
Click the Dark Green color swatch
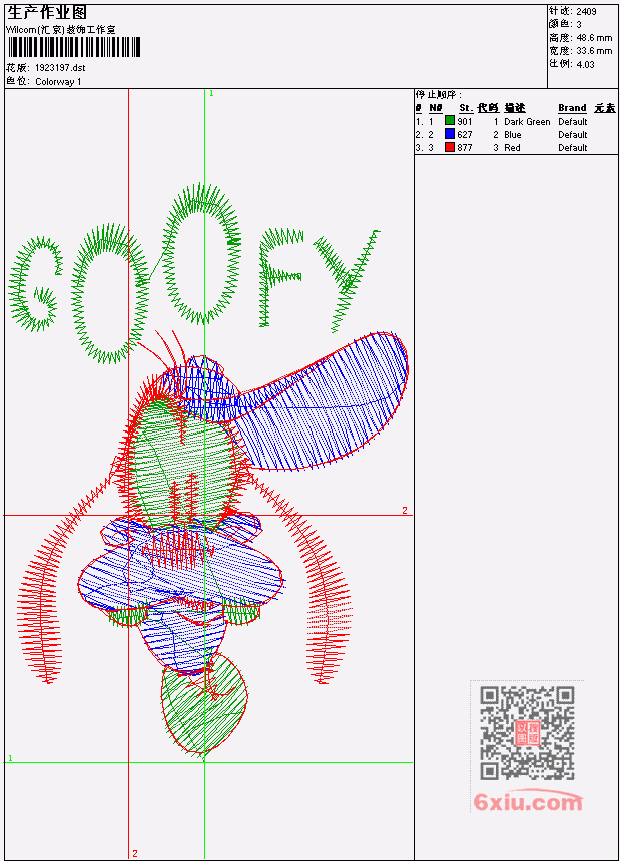pos(450,121)
